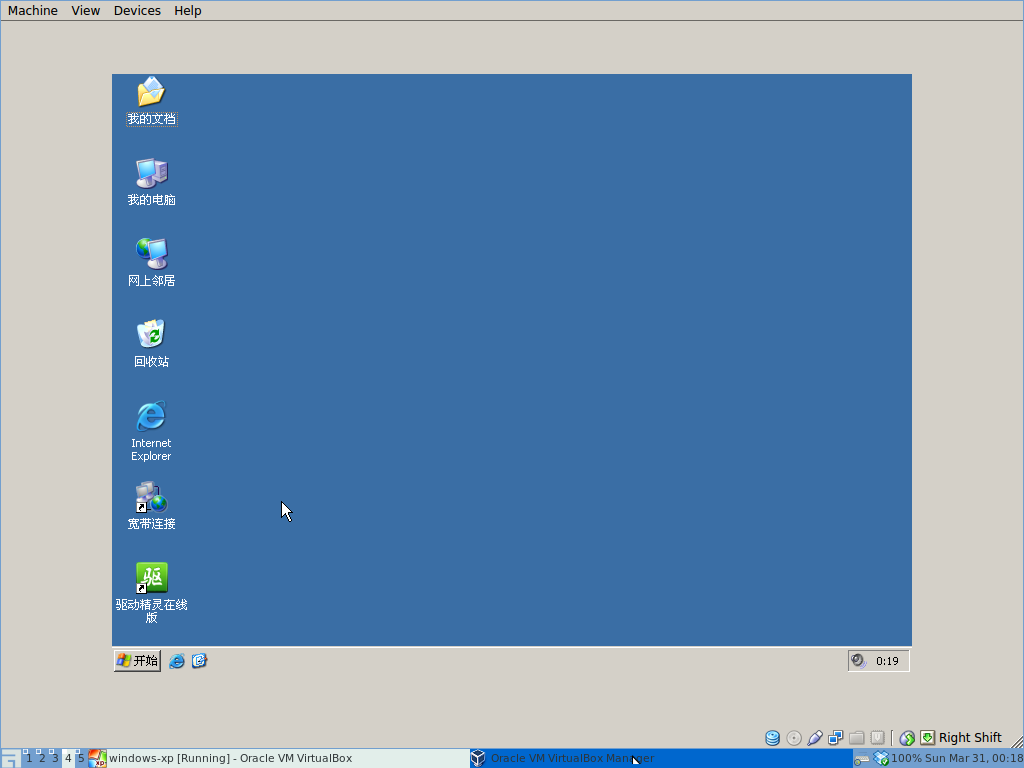Image resolution: width=1024 pixels, height=768 pixels.
Task: Click the windows-xp [Running] taskbar entry
Action: pyautogui.click(x=278, y=758)
